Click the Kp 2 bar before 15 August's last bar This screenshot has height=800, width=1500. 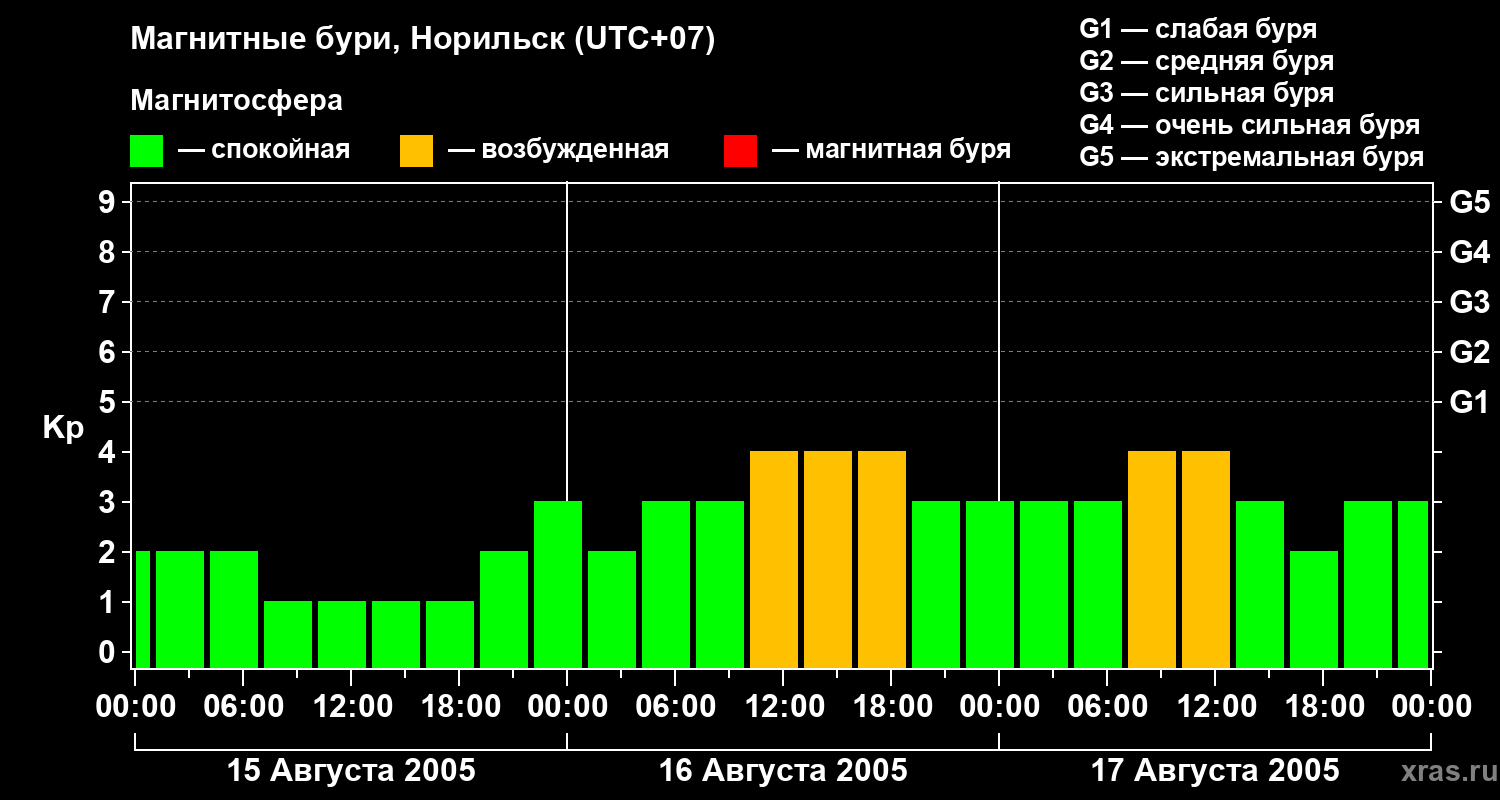pyautogui.click(x=504, y=609)
